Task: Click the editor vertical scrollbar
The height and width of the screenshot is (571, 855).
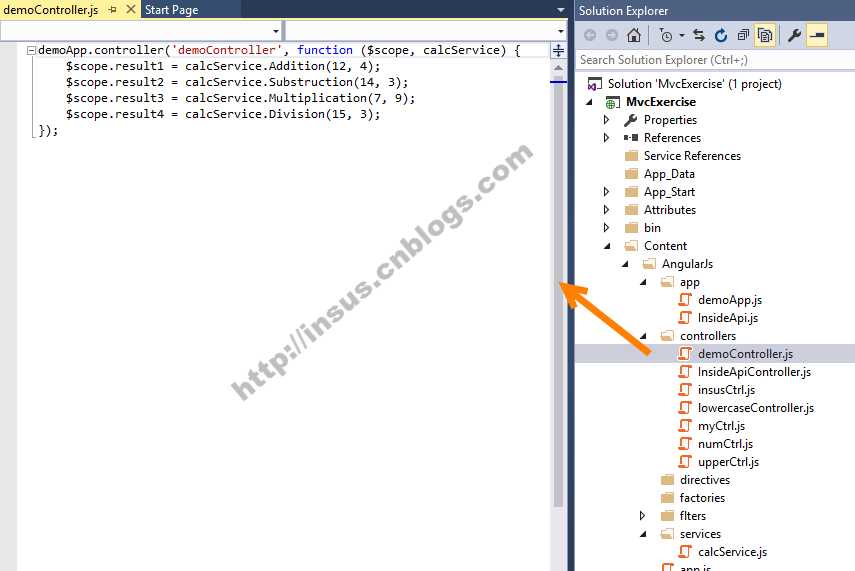Action: coord(558,294)
